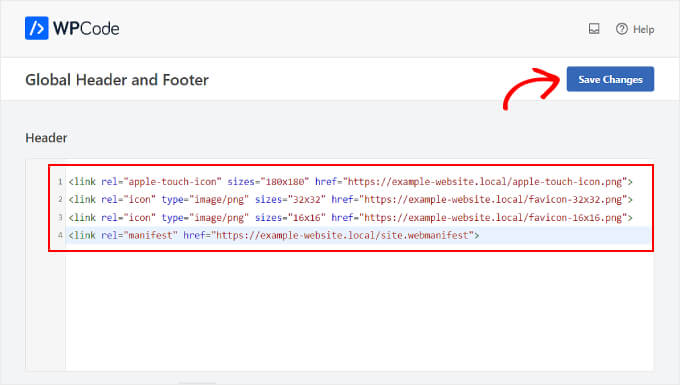Viewport: 680px width, 385px height.
Task: Click the Global Header and Footer title
Action: coord(117,80)
